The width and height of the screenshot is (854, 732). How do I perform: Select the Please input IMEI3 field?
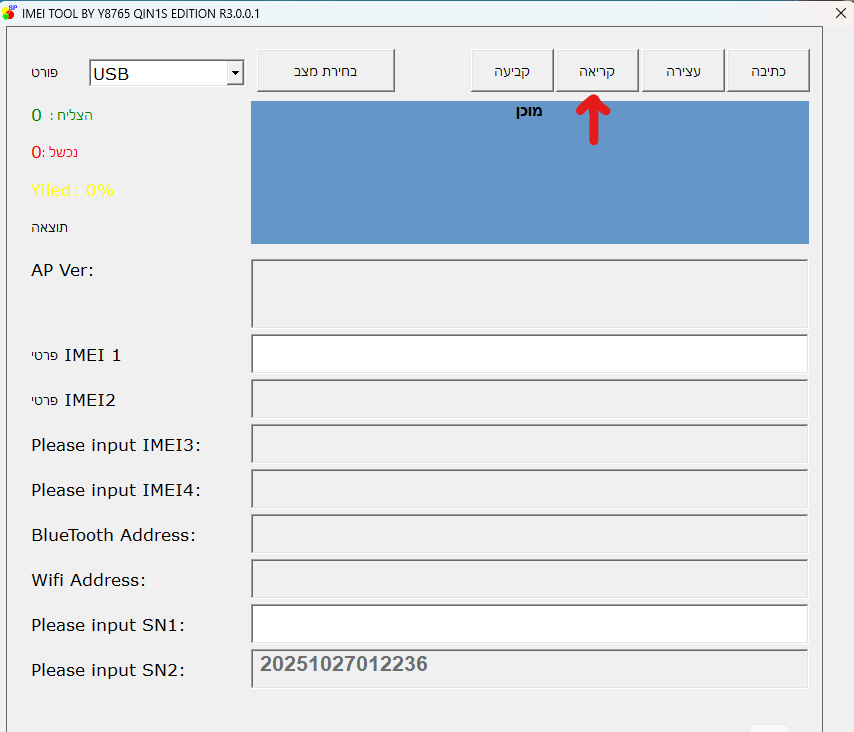[529, 443]
